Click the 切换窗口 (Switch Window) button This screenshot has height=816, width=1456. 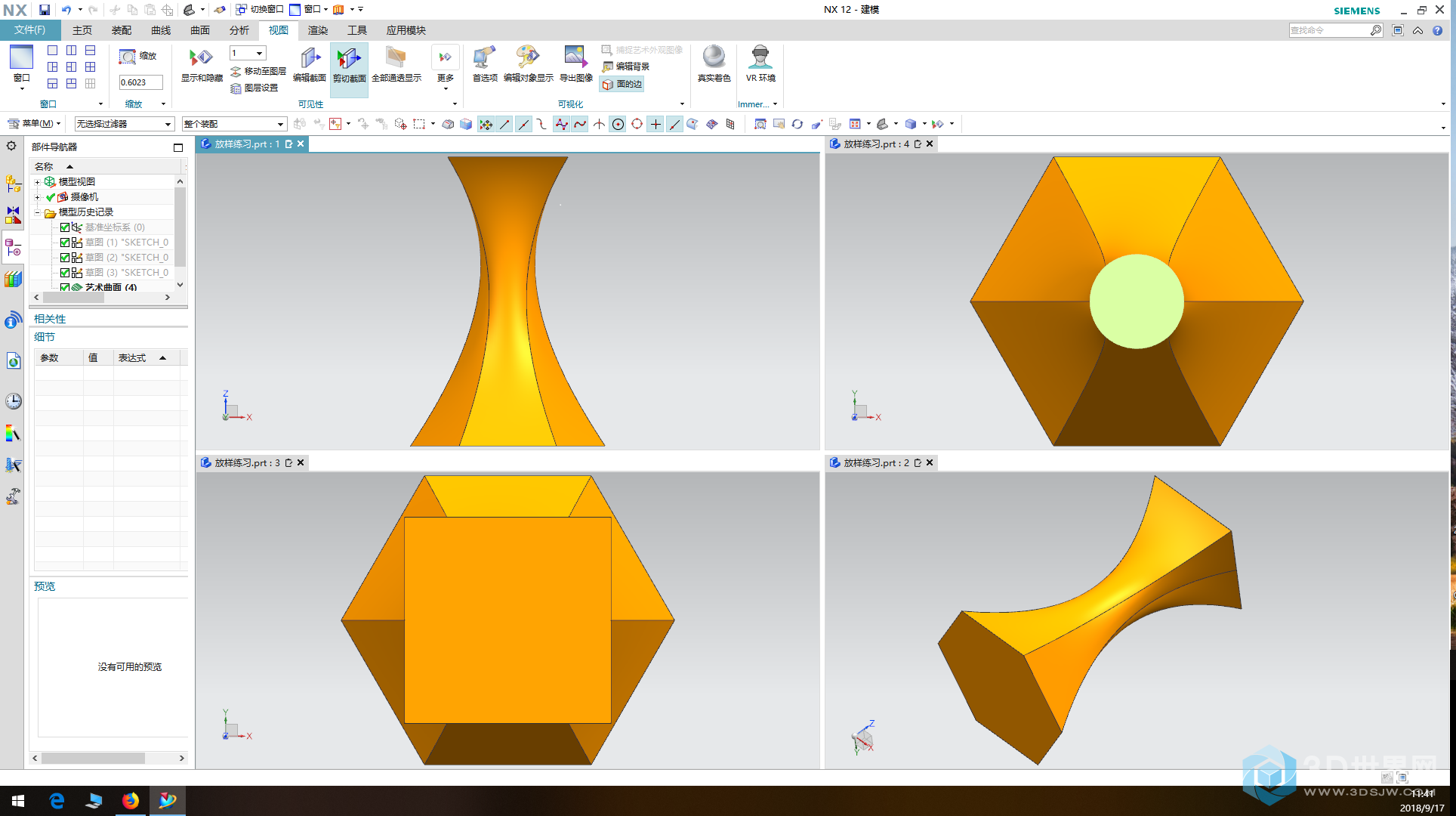(x=259, y=9)
